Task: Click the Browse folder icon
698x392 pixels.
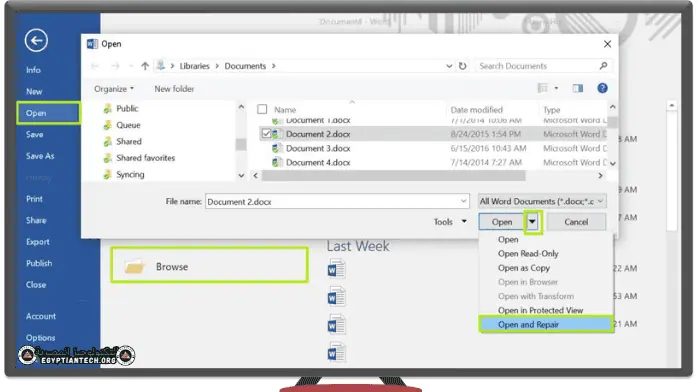Action: tap(134, 267)
